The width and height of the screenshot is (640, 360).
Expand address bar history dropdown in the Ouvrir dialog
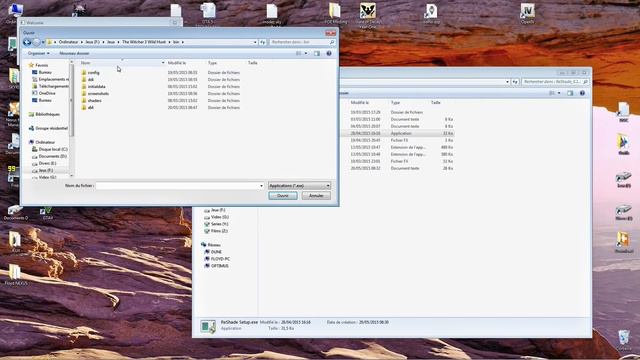255,42
